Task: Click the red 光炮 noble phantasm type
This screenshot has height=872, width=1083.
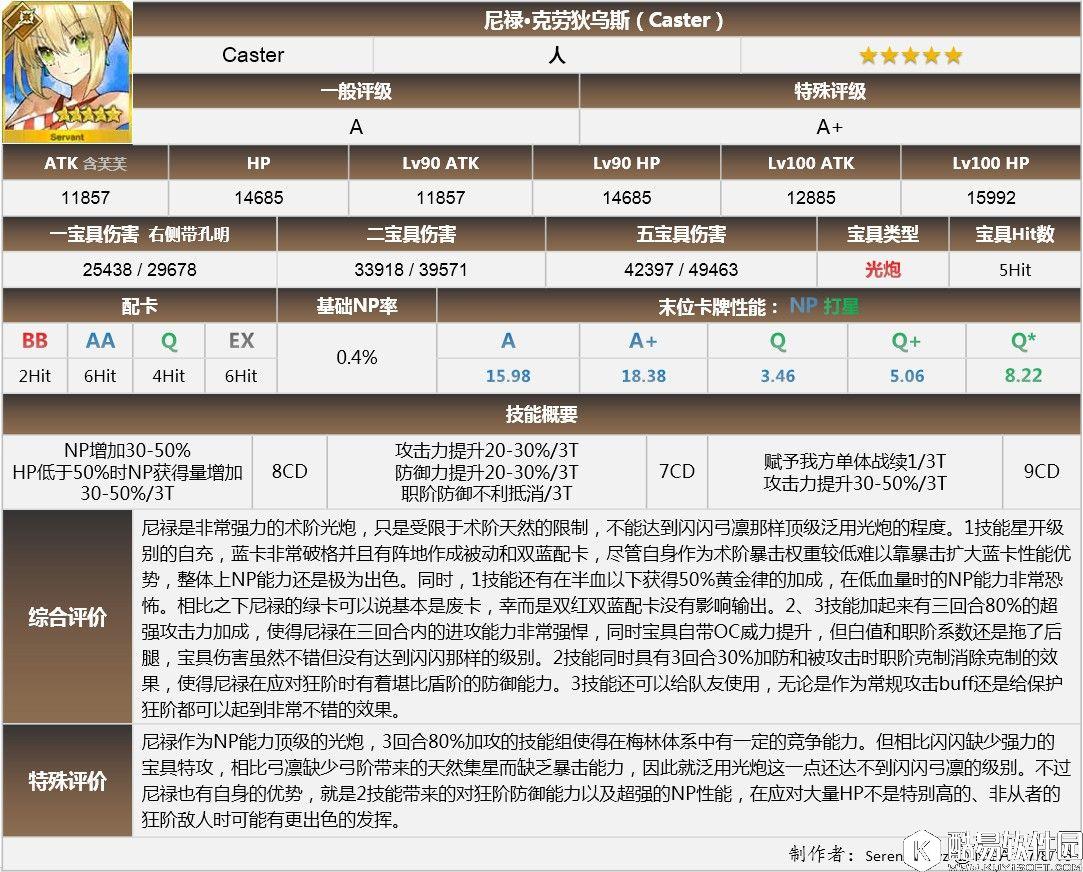Action: click(883, 269)
